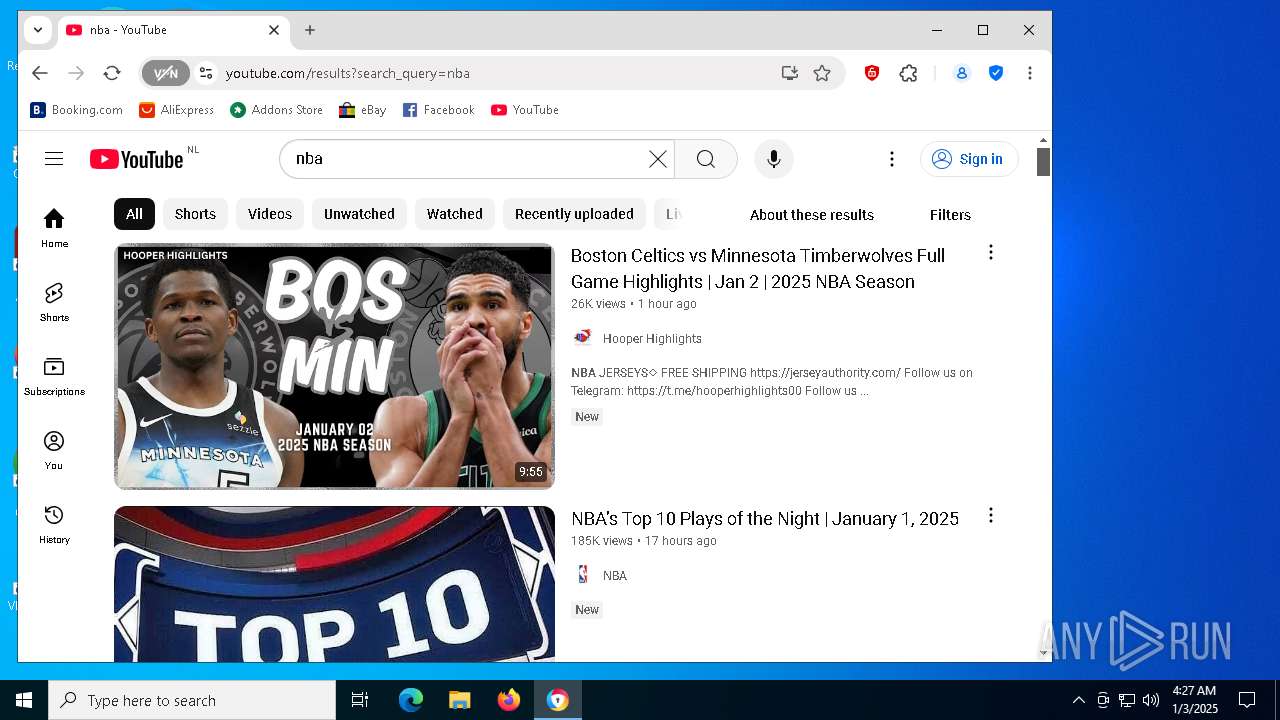This screenshot has width=1280, height=720.
Task: Open the browser profile icon
Action: click(962, 73)
